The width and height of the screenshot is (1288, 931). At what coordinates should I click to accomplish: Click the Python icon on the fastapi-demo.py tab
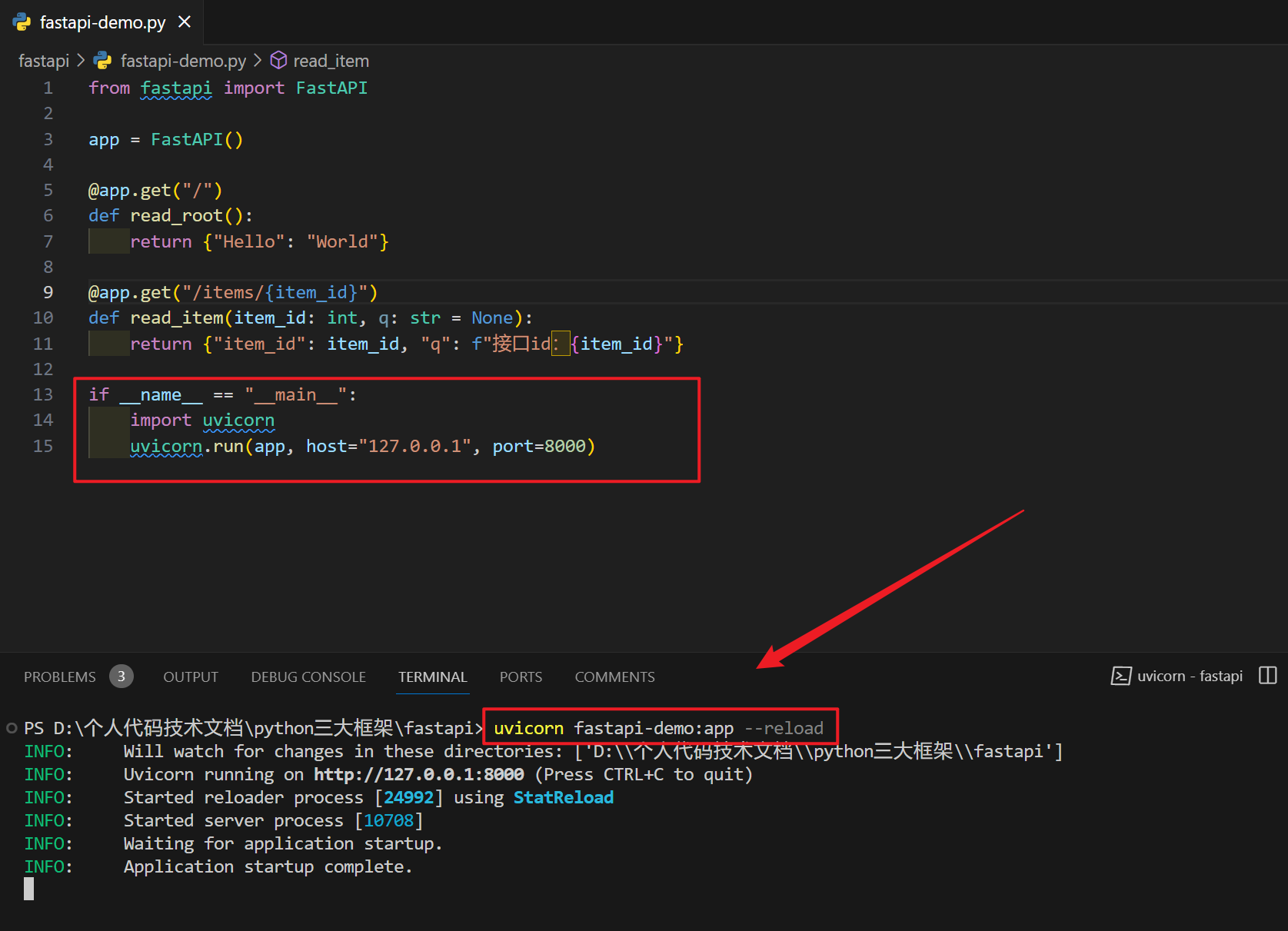[x=22, y=22]
